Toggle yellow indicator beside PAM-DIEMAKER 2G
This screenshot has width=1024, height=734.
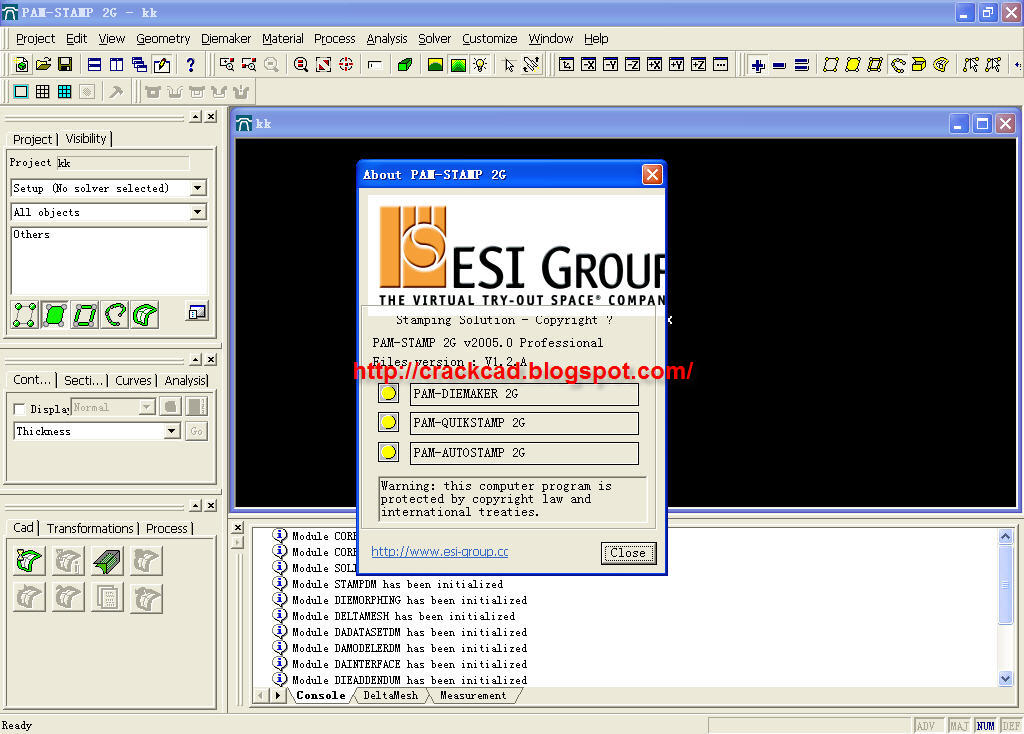tap(389, 393)
